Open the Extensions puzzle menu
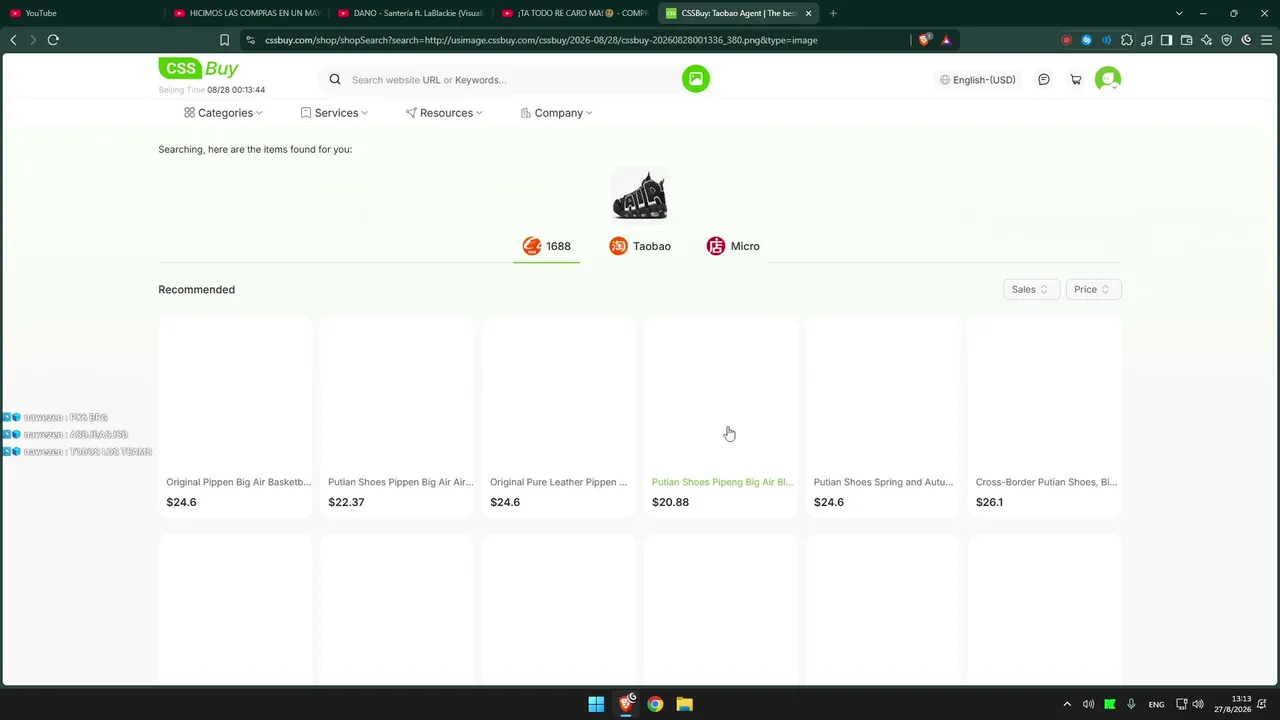 1127,40
